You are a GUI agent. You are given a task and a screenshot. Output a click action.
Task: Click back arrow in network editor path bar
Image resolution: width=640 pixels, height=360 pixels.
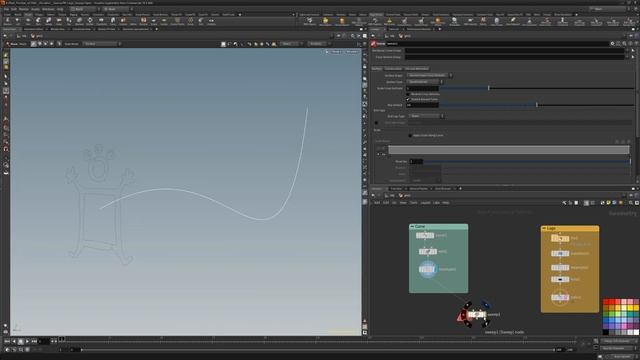[373, 196]
